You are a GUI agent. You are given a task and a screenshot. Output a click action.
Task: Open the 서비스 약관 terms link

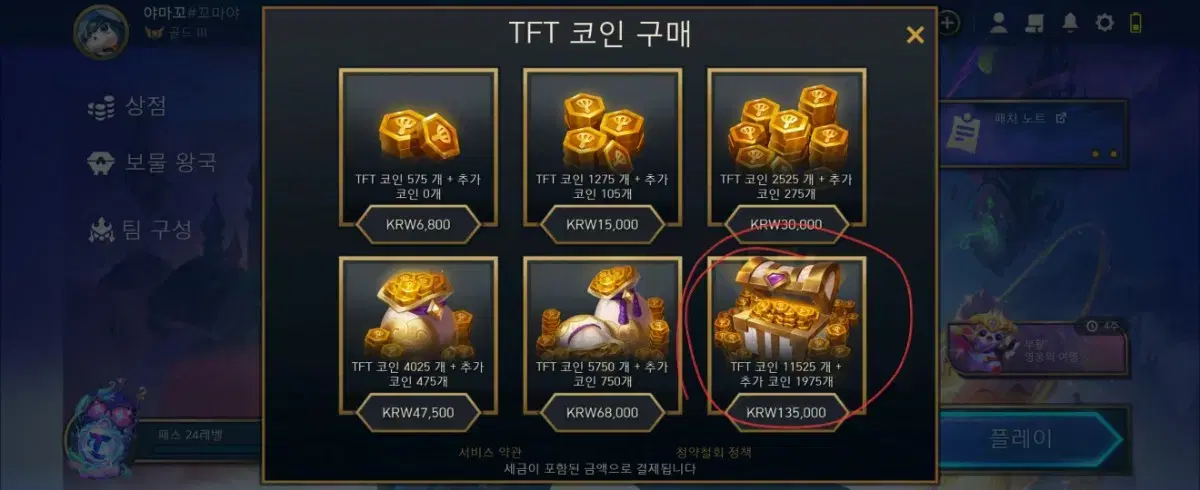click(x=492, y=452)
